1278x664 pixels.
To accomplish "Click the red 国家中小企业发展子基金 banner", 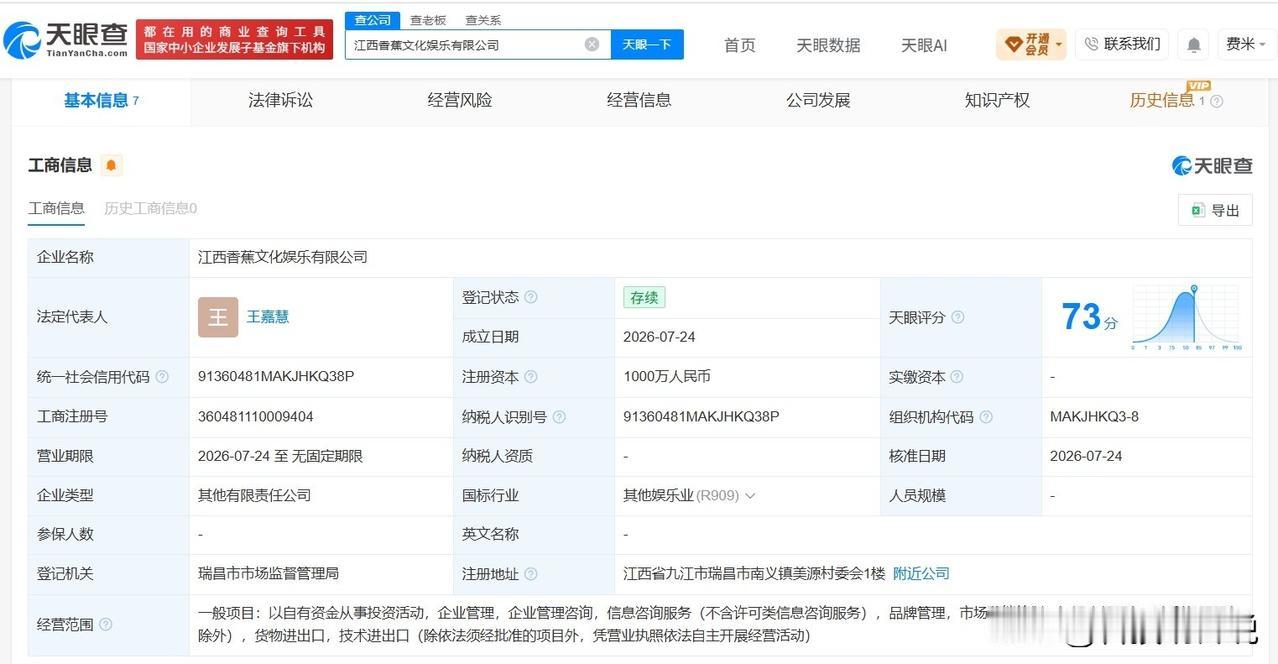I will coord(235,40).
